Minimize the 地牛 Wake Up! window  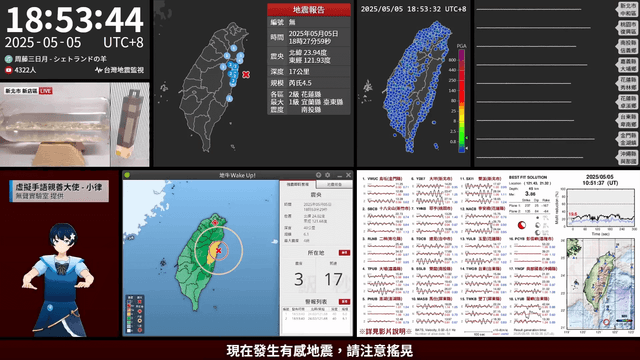pyautogui.click(x=339, y=176)
